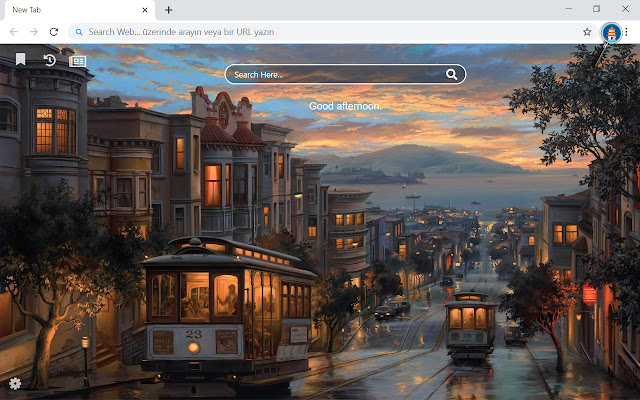Open the Chrome three-dot menu
Screen dimensions: 640x400
[x=626, y=32]
